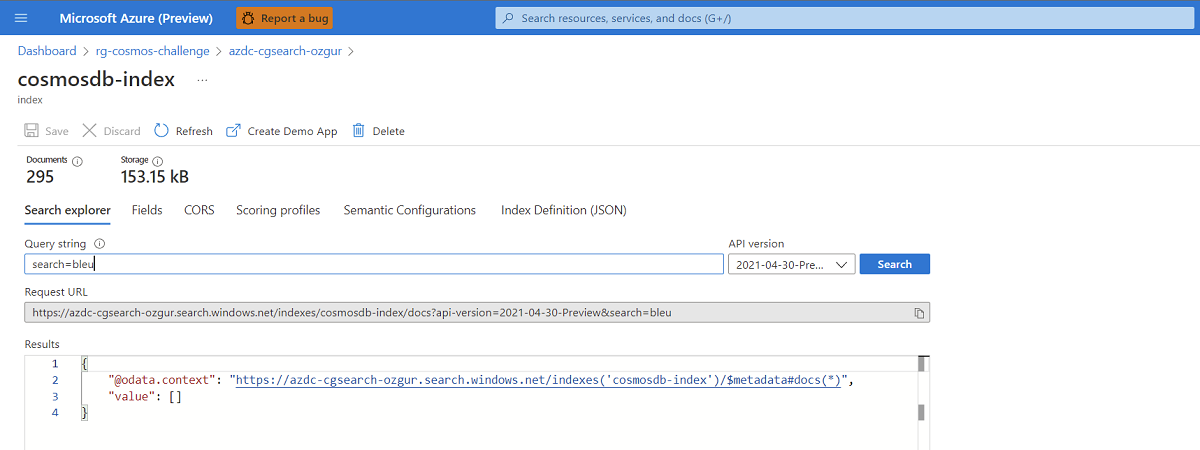Show the Query string info icon
Viewport: 1200px width, 450px height.
99,244
